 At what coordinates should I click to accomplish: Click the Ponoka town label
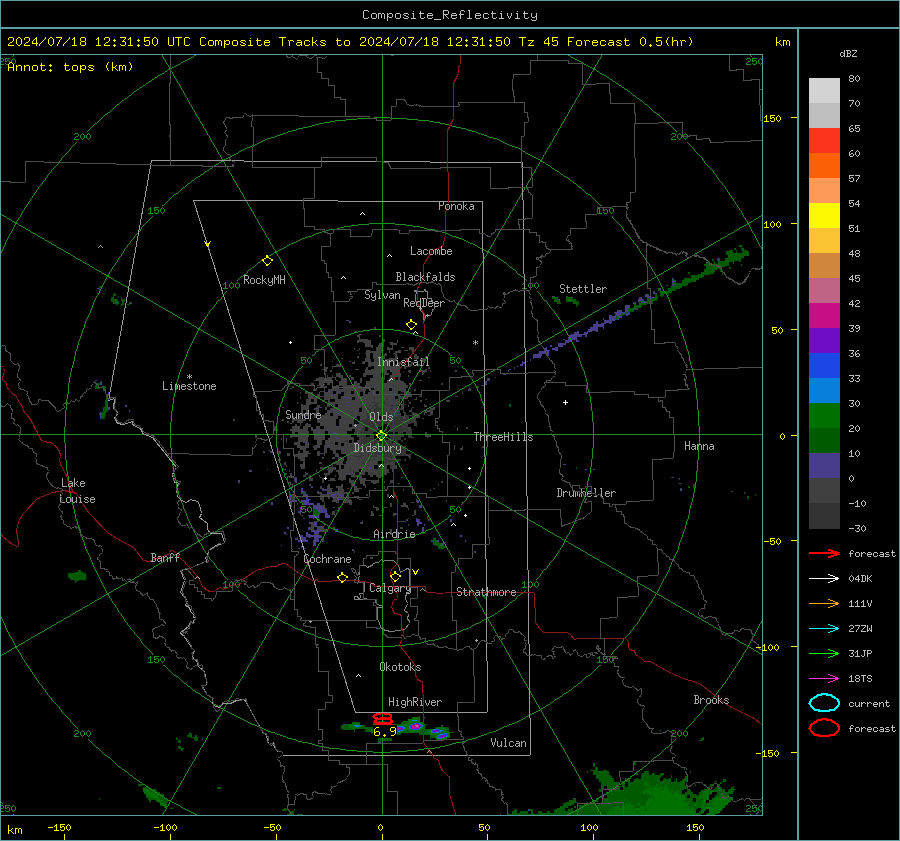(456, 206)
